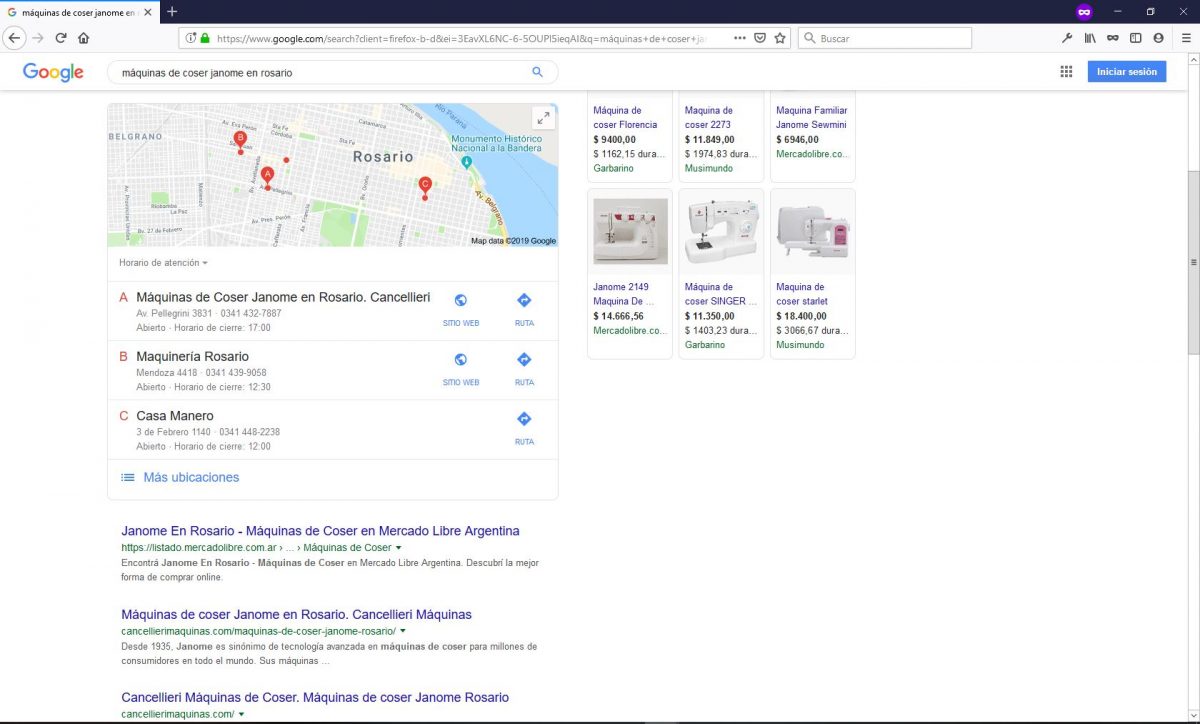Click the home icon in the browser toolbar
The height and width of the screenshot is (724, 1200).
click(84, 37)
